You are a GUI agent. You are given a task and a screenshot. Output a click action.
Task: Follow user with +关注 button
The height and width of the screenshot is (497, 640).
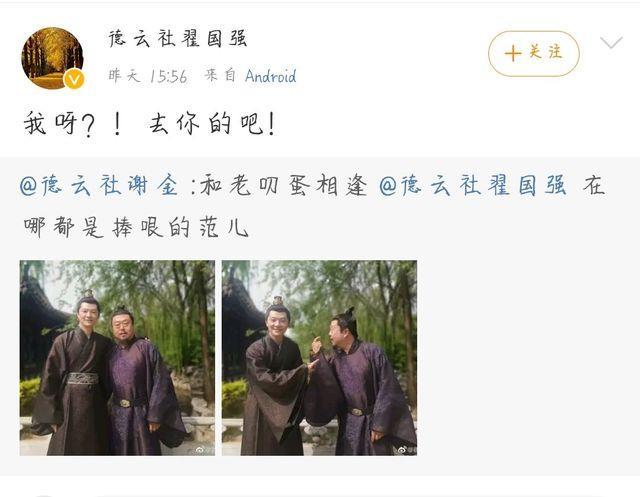click(x=534, y=53)
